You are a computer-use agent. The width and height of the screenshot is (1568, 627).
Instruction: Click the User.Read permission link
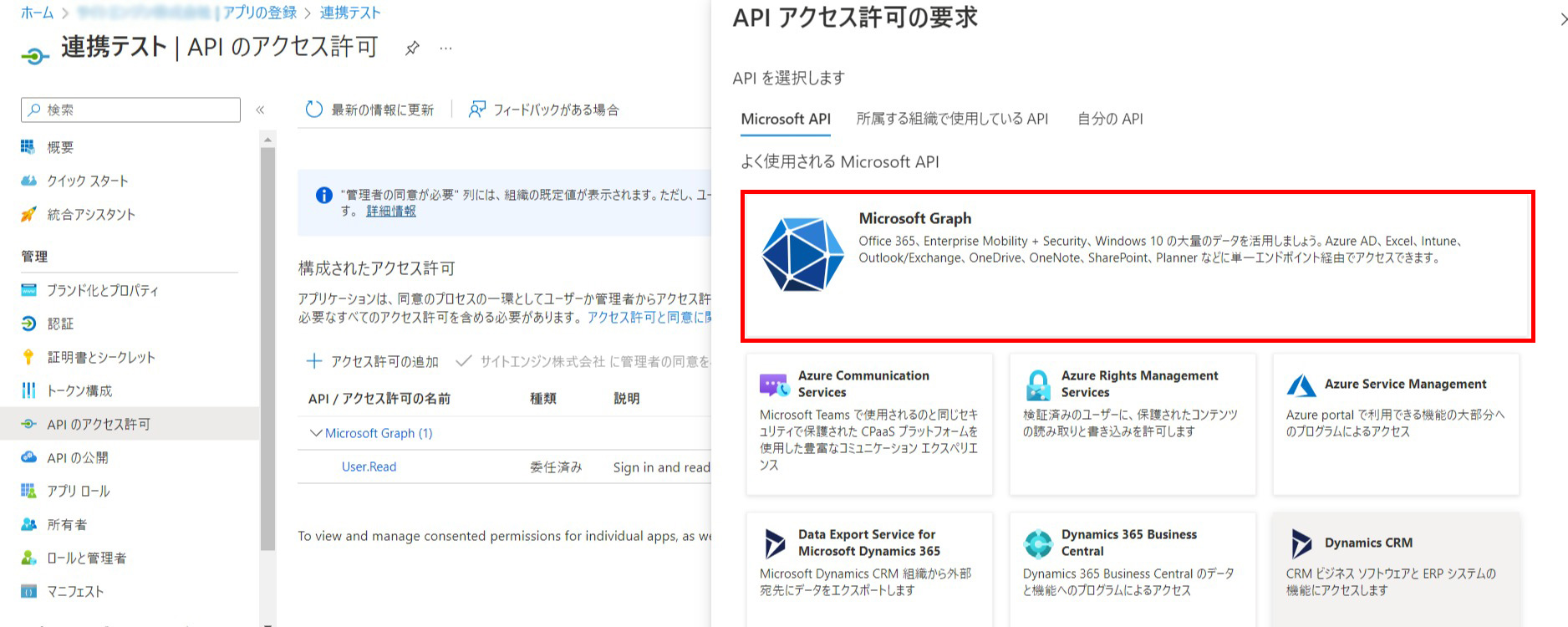click(x=369, y=466)
